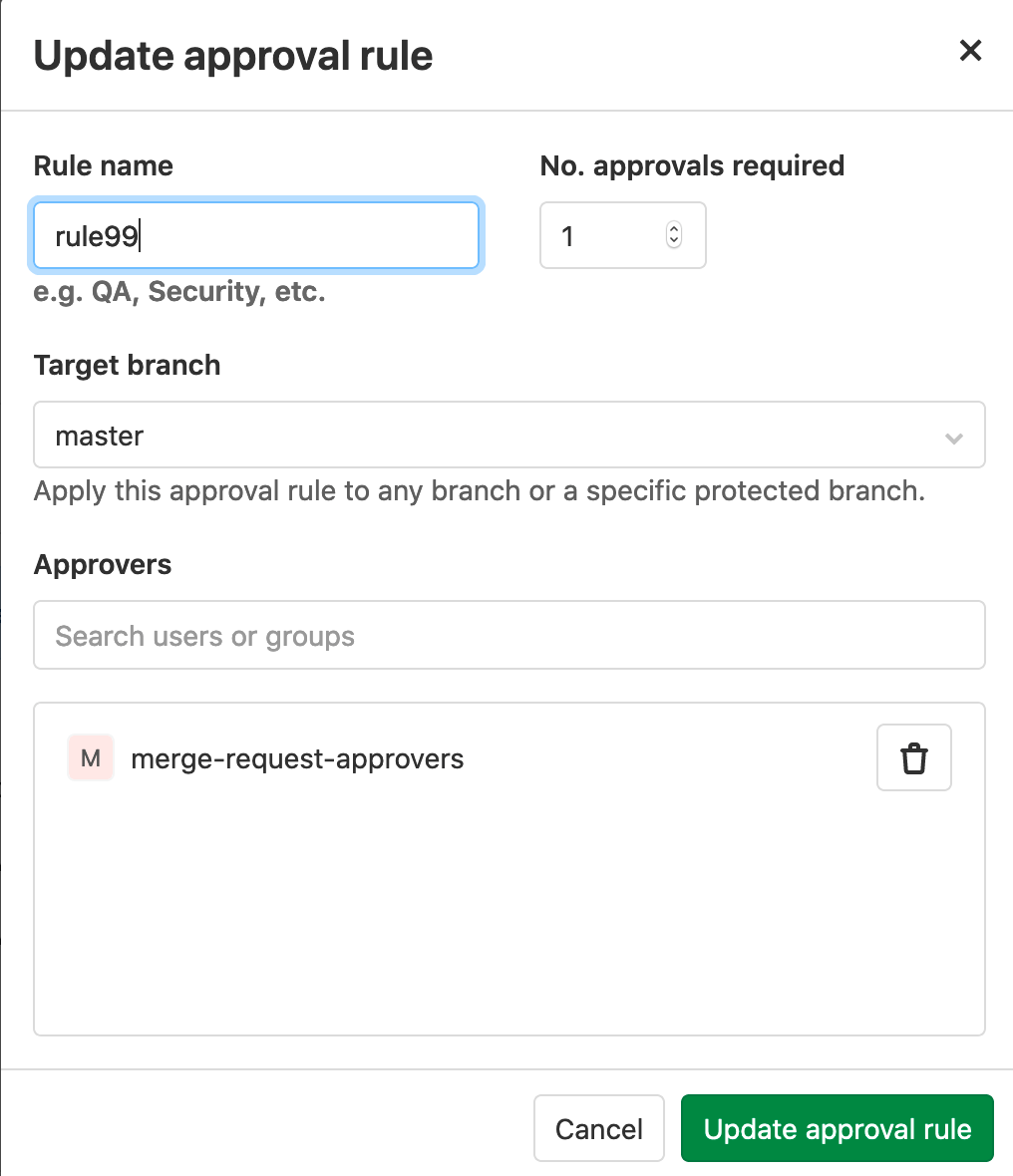1013x1176 pixels.
Task: Click the delete trash icon for merge-request-approvers
Action: (x=913, y=757)
